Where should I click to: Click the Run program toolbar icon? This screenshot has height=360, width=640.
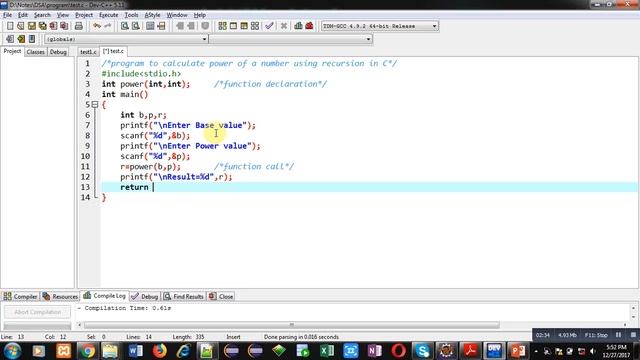[x=233, y=26]
